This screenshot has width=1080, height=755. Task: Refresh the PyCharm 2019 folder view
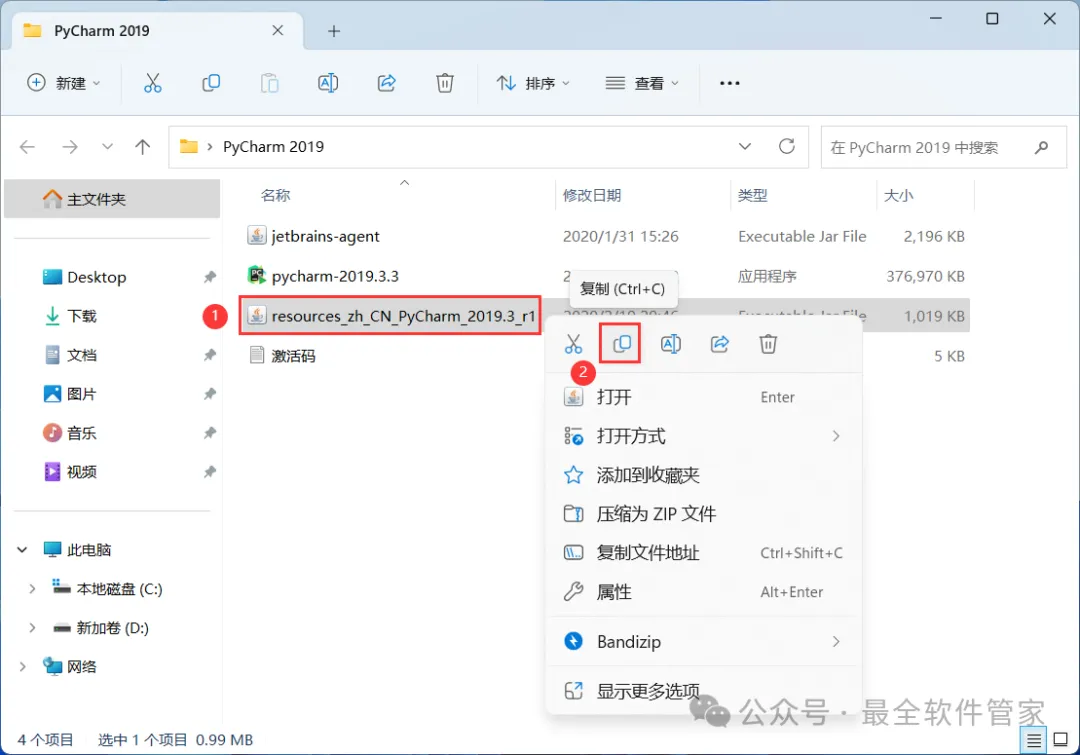point(787,146)
